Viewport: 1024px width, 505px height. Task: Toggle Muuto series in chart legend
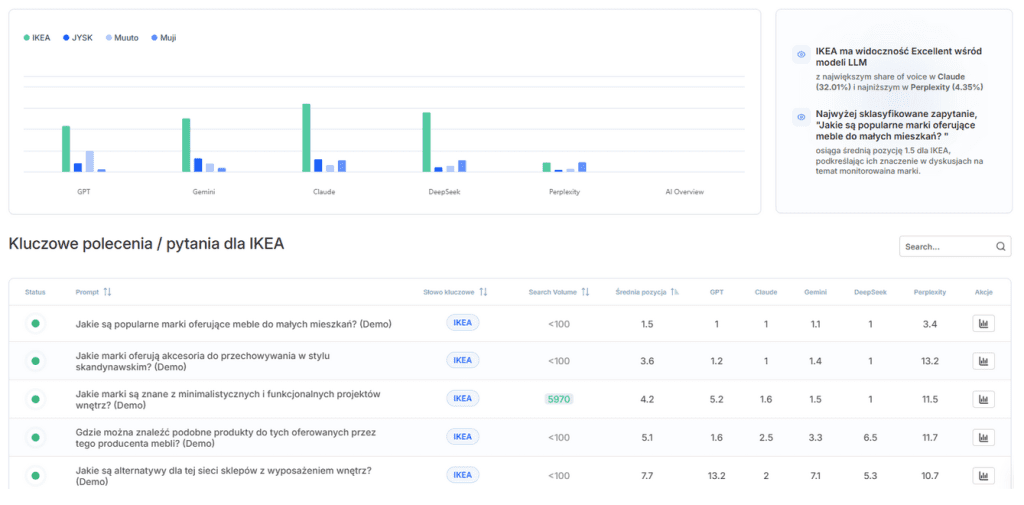pyautogui.click(x=122, y=38)
